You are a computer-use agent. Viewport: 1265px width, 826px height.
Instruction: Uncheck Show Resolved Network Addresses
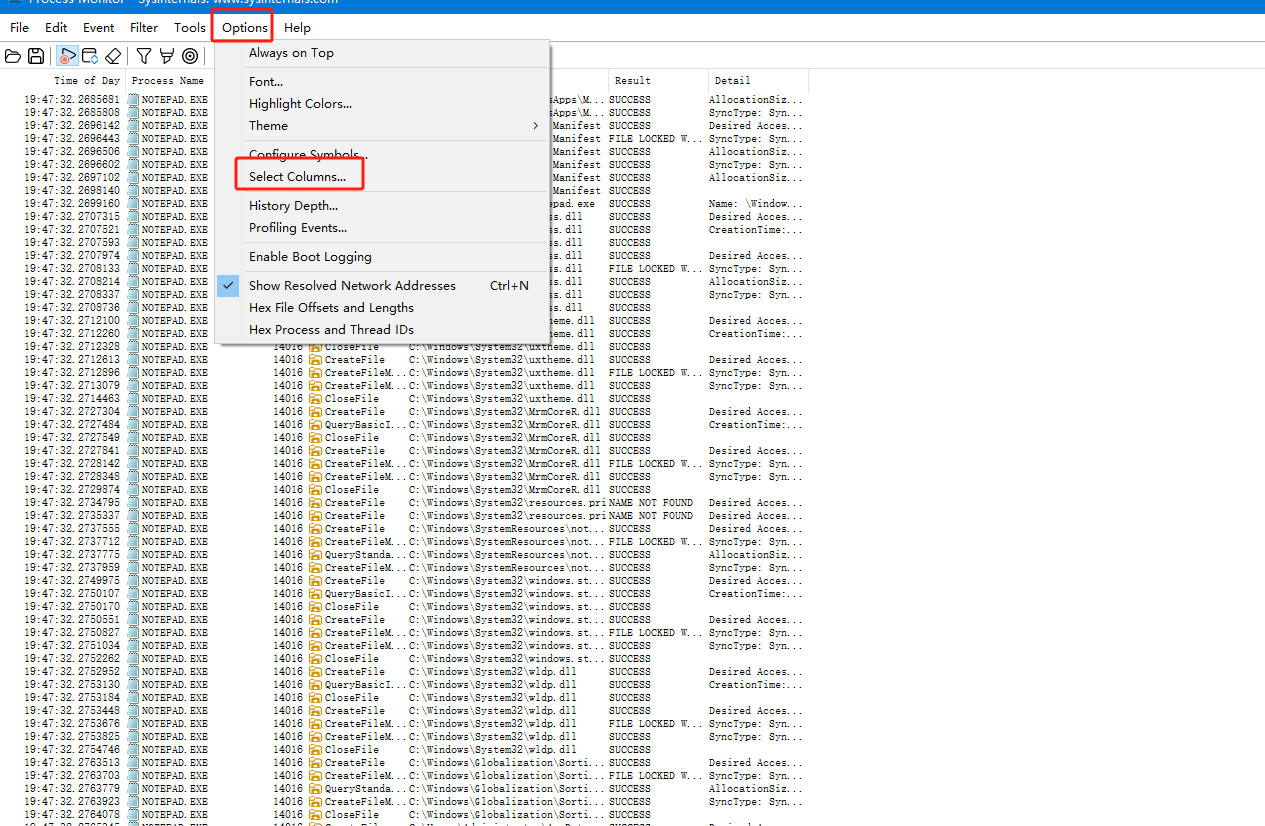tap(352, 286)
